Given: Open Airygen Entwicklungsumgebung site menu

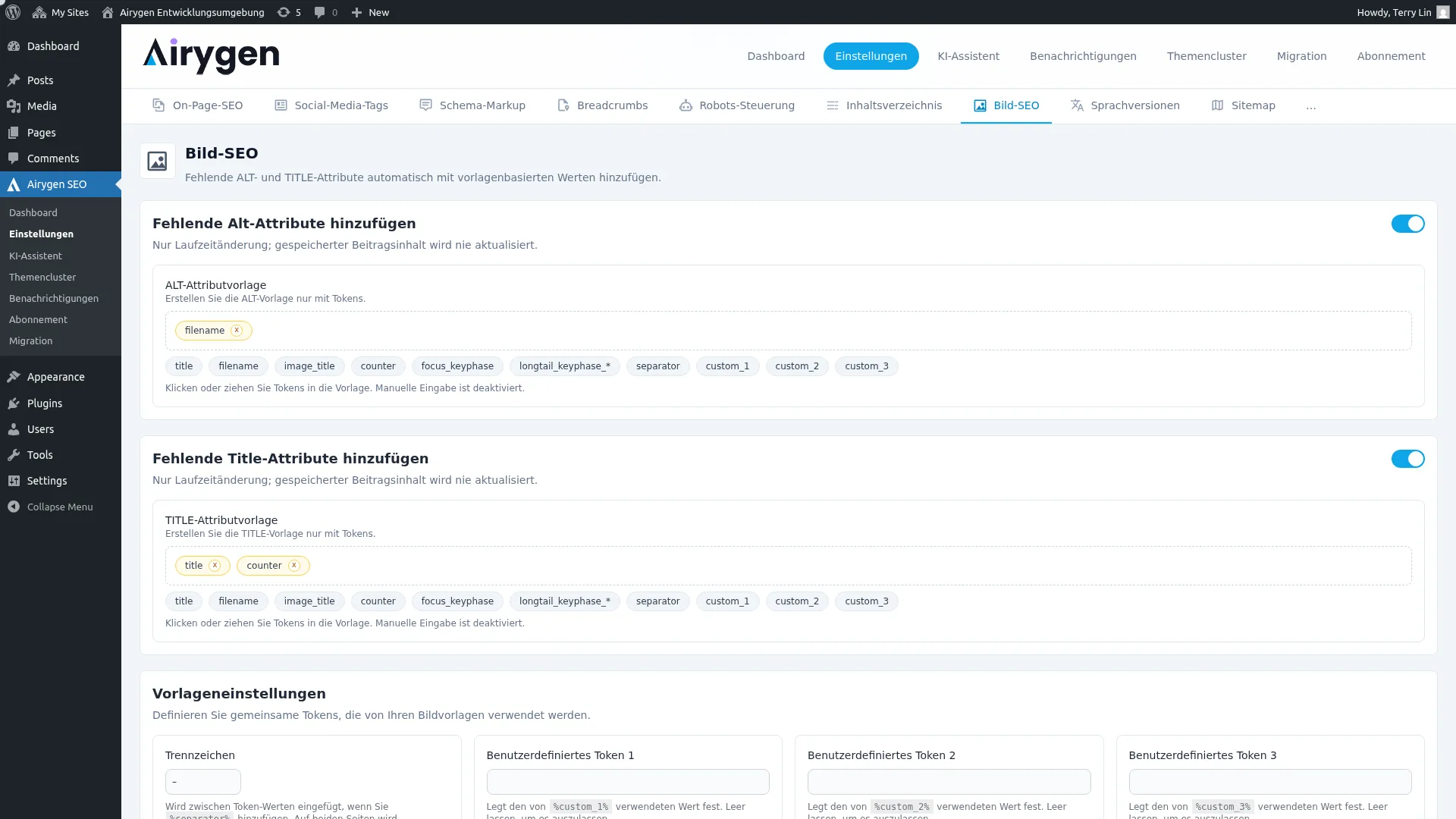Looking at the screenshot, I should [x=183, y=12].
